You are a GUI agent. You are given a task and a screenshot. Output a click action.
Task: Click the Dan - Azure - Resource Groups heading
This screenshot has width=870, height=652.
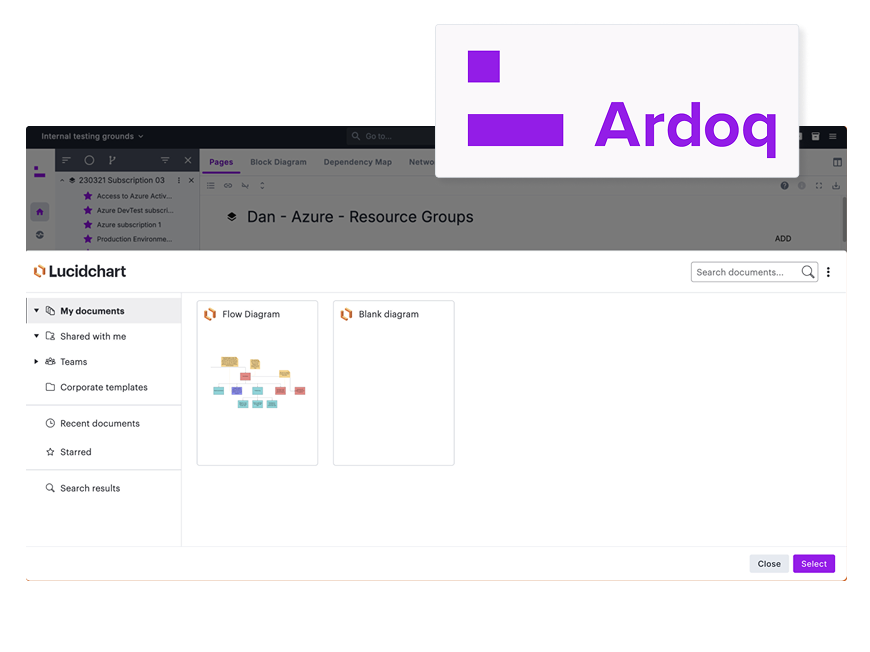[x=360, y=217]
